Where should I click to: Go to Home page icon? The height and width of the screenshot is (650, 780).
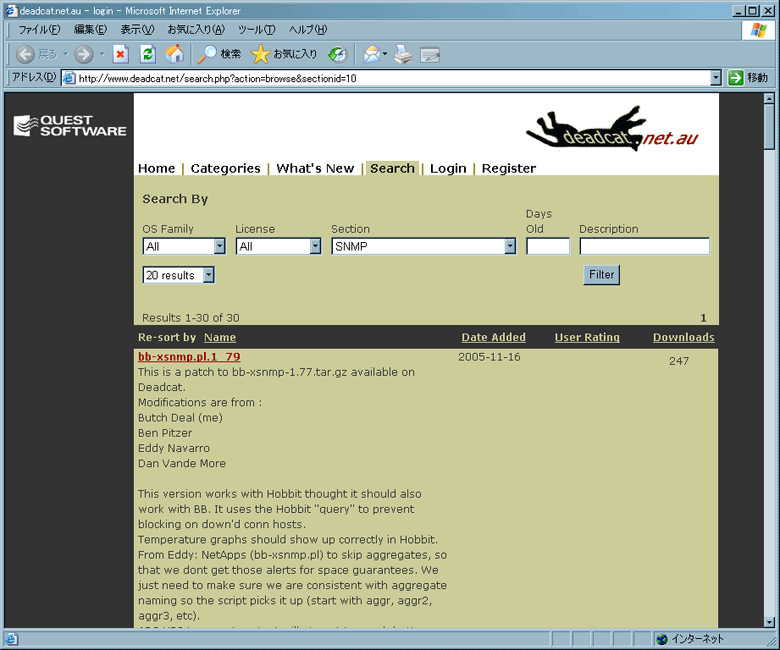(x=174, y=54)
